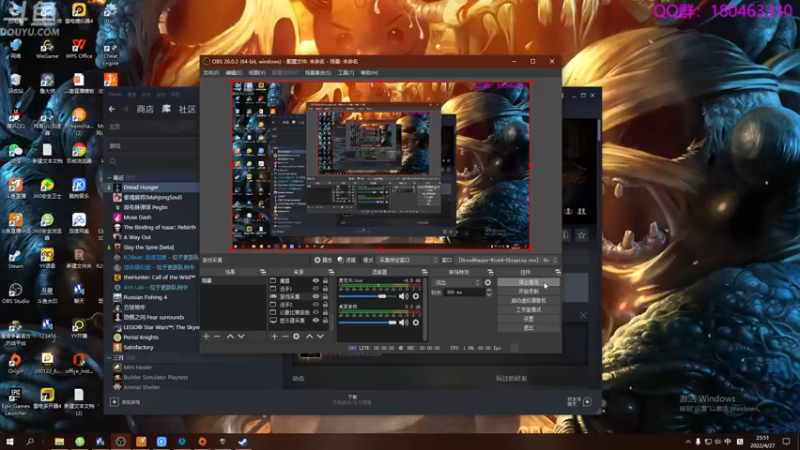Show hidden icons chevron in system tray
This screenshot has height=450, width=800.
[x=688, y=441]
